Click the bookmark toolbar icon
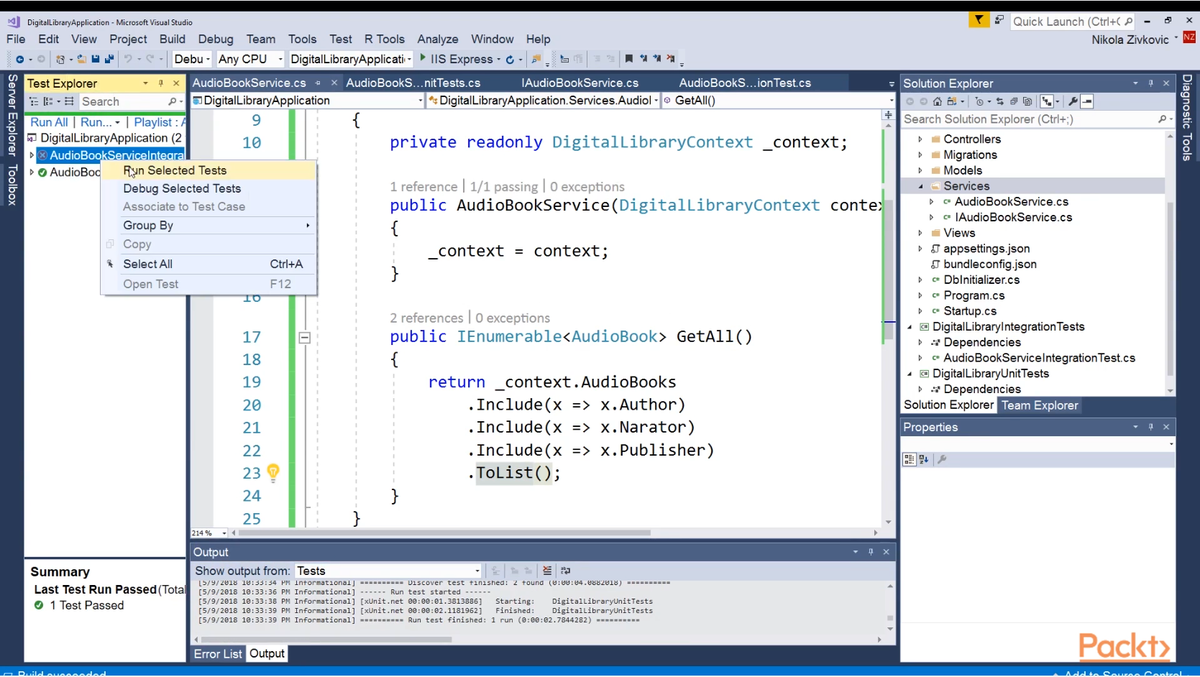 coord(629,59)
